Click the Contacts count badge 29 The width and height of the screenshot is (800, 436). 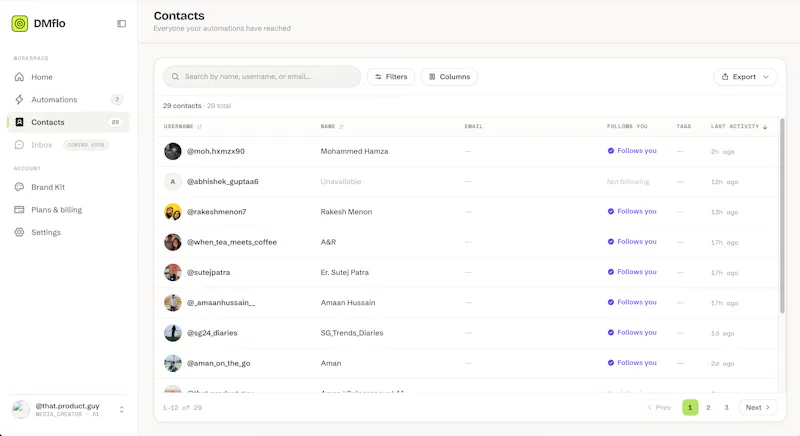coord(115,122)
